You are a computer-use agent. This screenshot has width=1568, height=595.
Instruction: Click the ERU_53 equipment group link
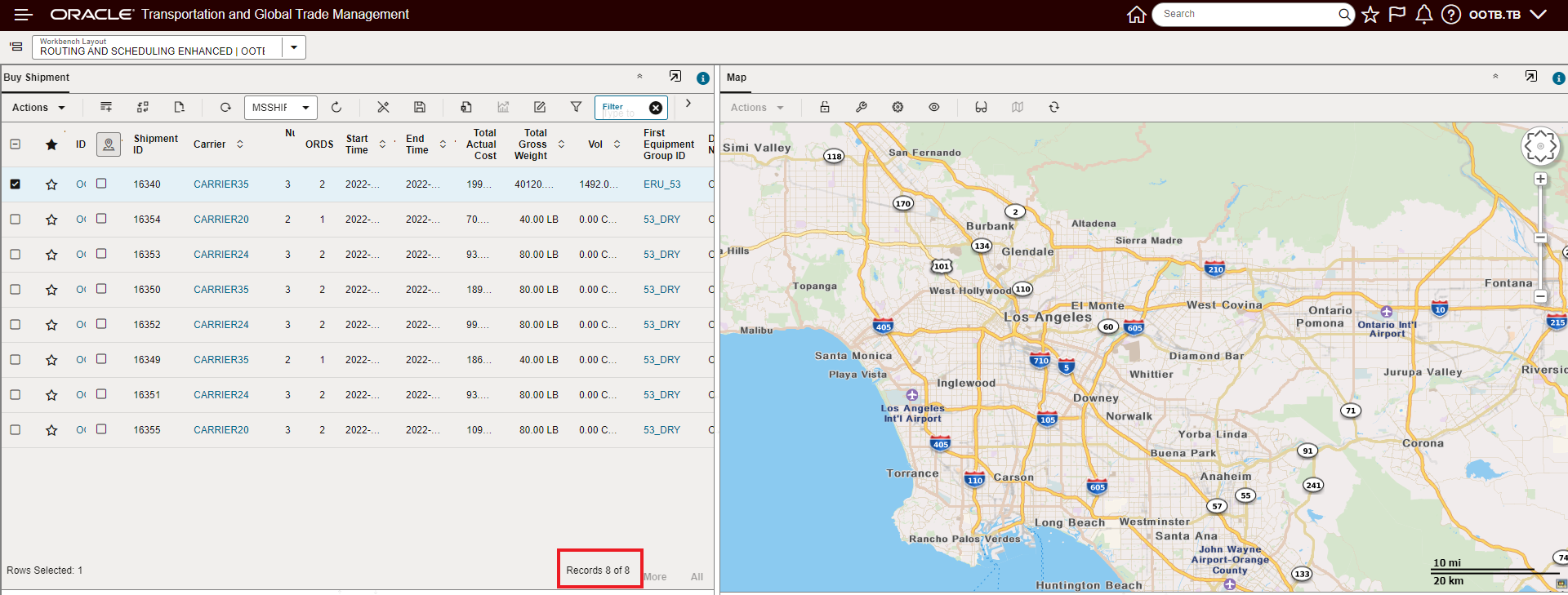[x=661, y=184]
